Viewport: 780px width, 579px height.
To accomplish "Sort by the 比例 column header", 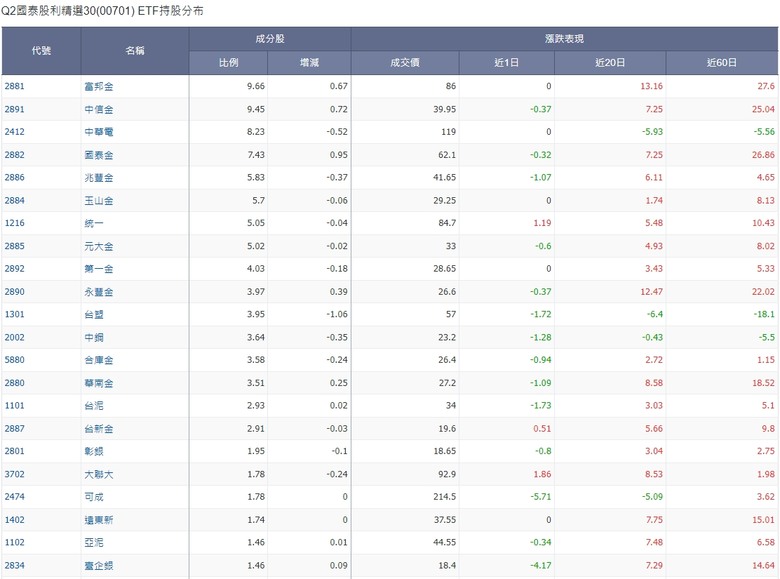I will (228, 63).
